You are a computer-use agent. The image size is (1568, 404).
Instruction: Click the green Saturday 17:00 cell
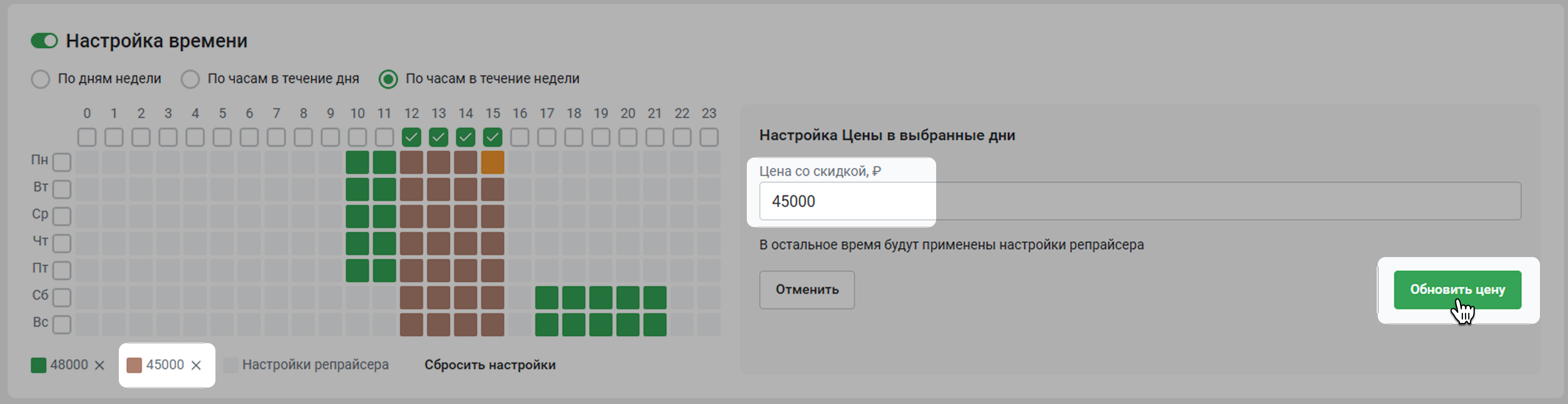click(x=547, y=297)
